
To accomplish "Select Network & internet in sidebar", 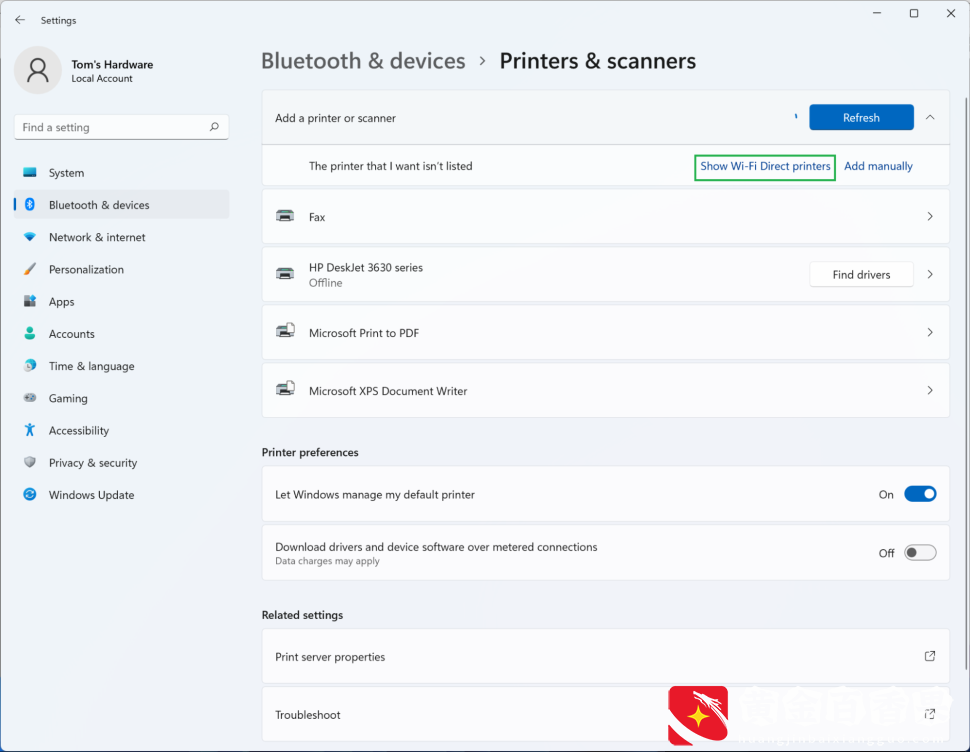I will 121,237.
